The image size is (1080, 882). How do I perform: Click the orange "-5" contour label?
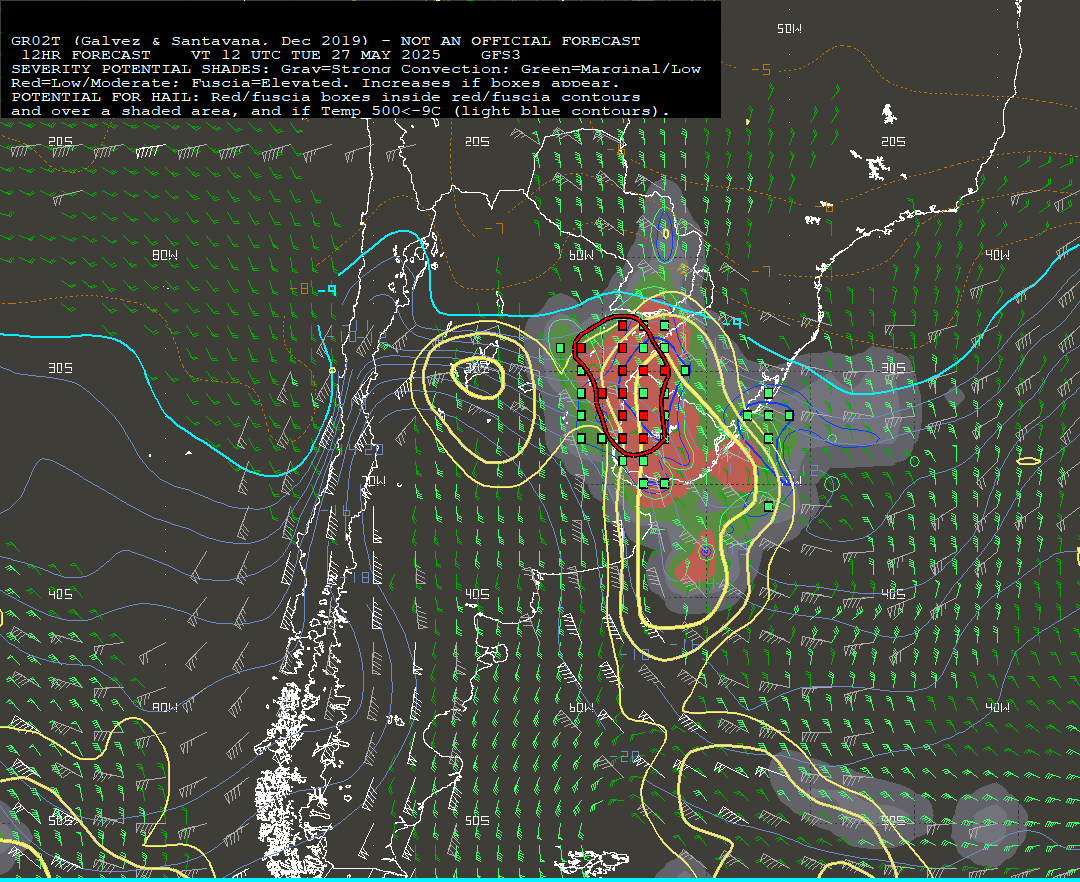click(761, 70)
